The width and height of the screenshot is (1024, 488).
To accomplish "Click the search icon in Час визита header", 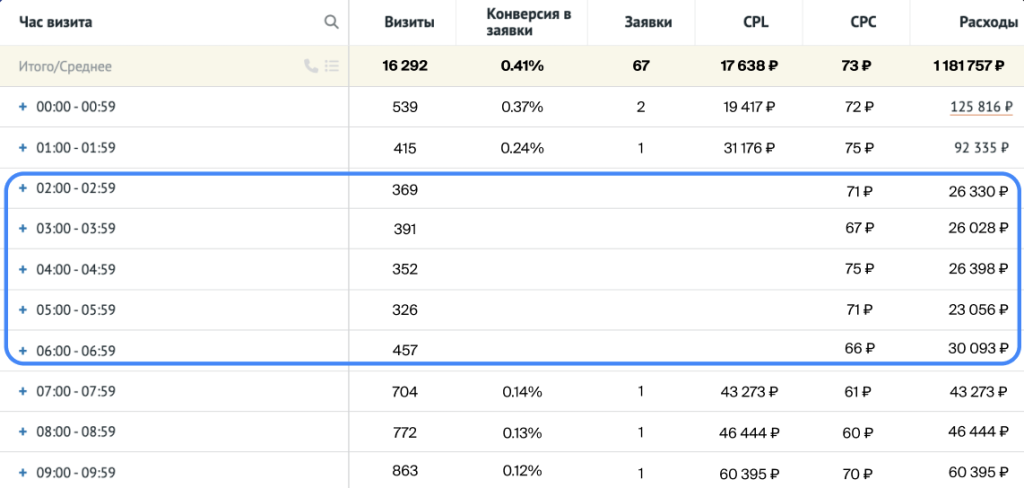I will coord(331,22).
